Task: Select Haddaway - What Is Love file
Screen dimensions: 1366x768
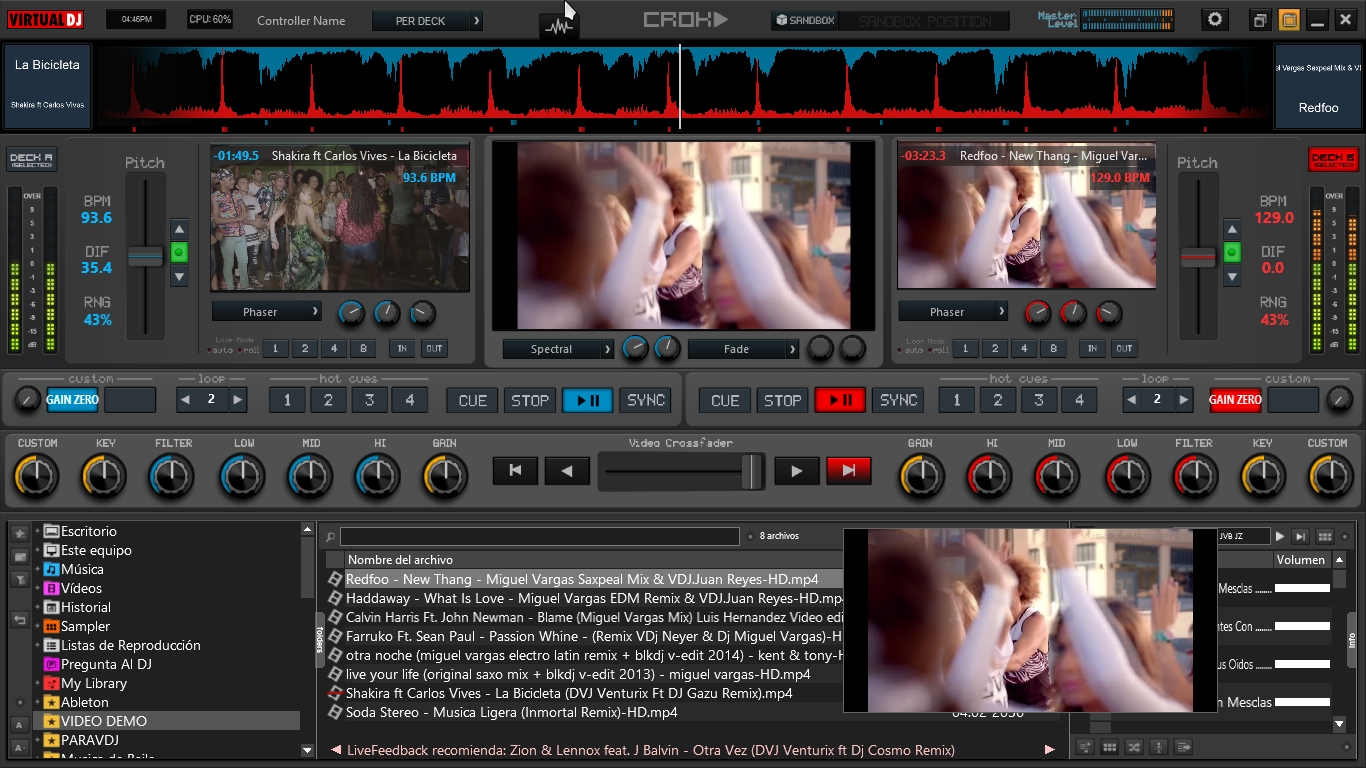Action: (594, 598)
